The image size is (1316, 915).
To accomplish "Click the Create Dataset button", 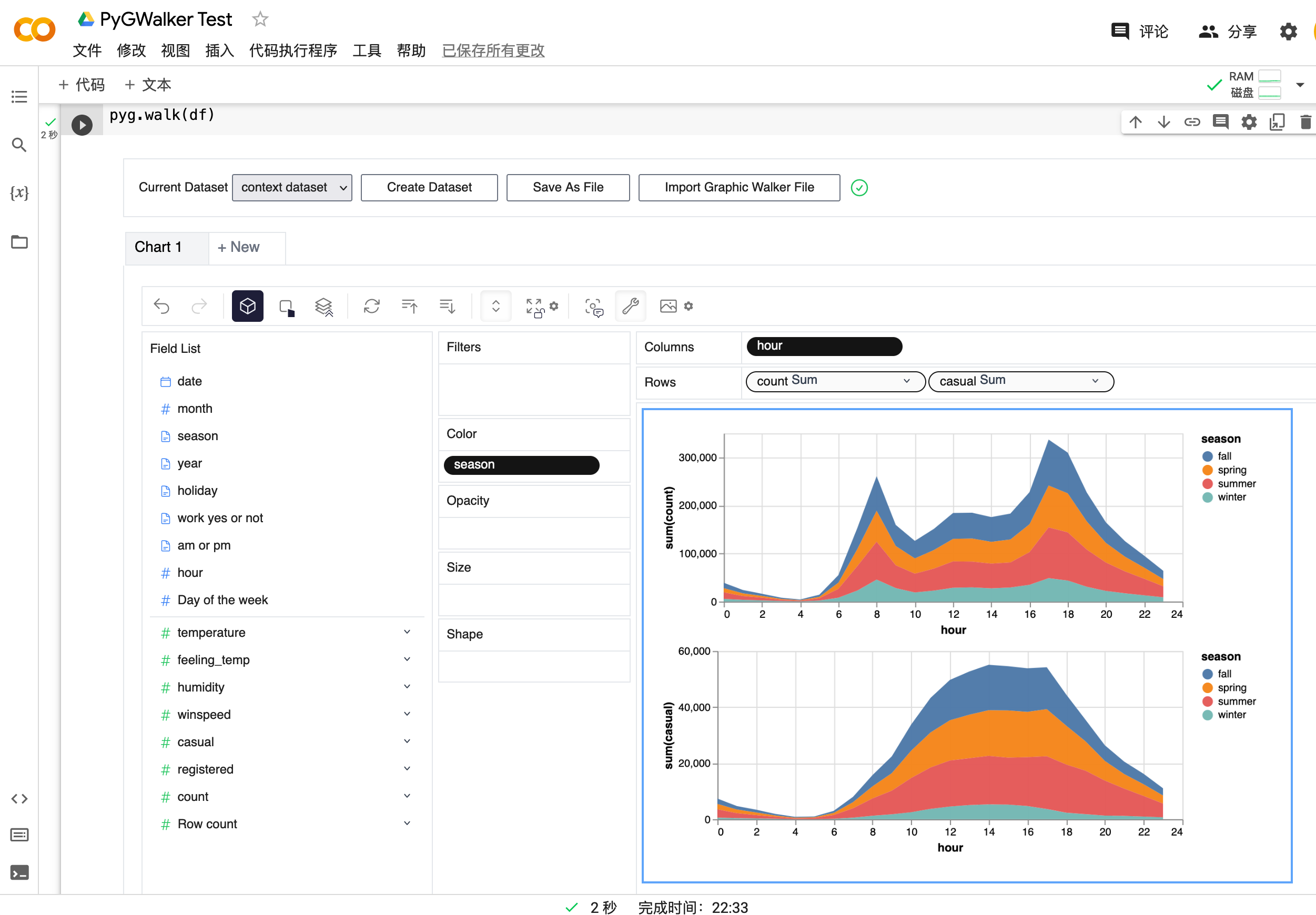I will [x=429, y=188].
